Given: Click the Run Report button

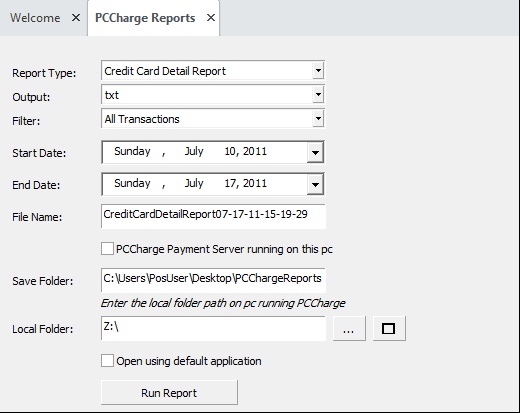Looking at the screenshot, I should pos(169,393).
